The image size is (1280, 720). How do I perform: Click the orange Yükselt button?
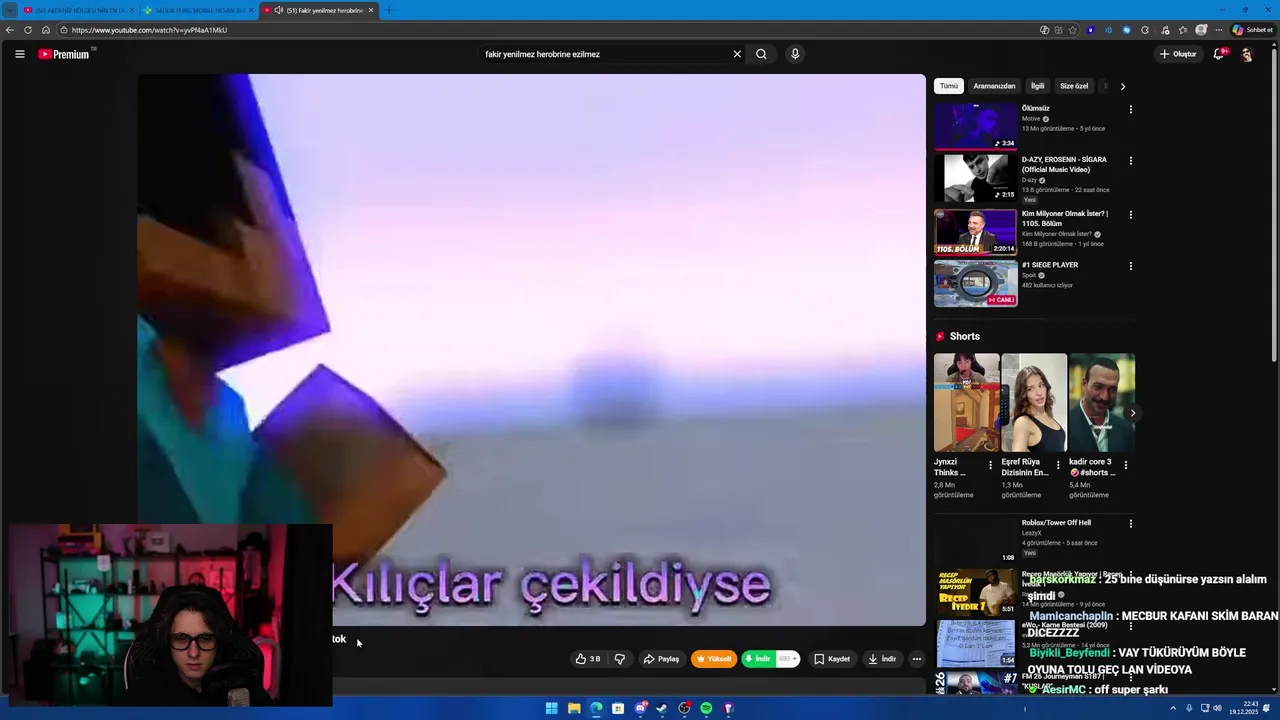pyautogui.click(x=714, y=659)
